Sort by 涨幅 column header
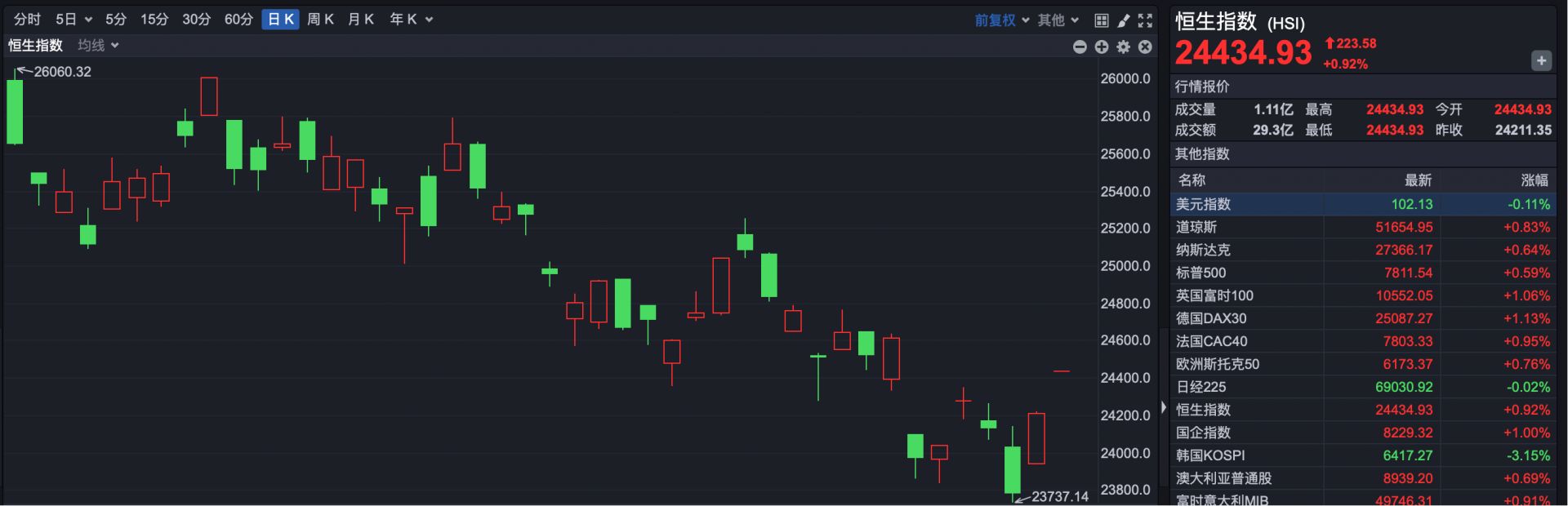Screen dimensions: 1568x506 [1535, 180]
